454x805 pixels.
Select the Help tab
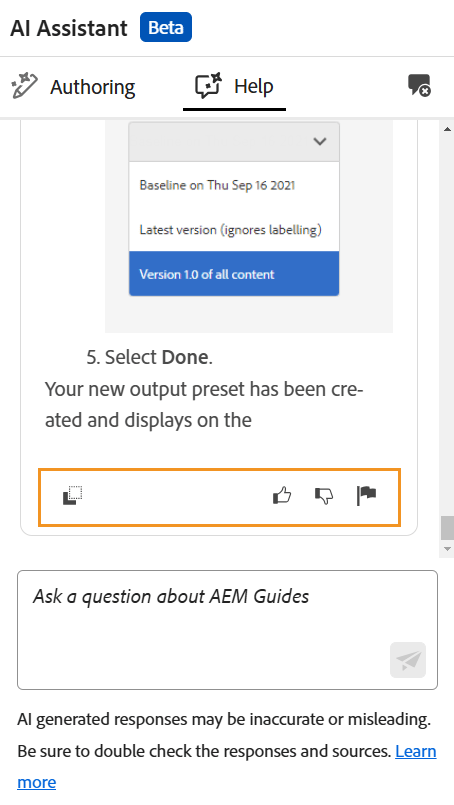[x=234, y=86]
